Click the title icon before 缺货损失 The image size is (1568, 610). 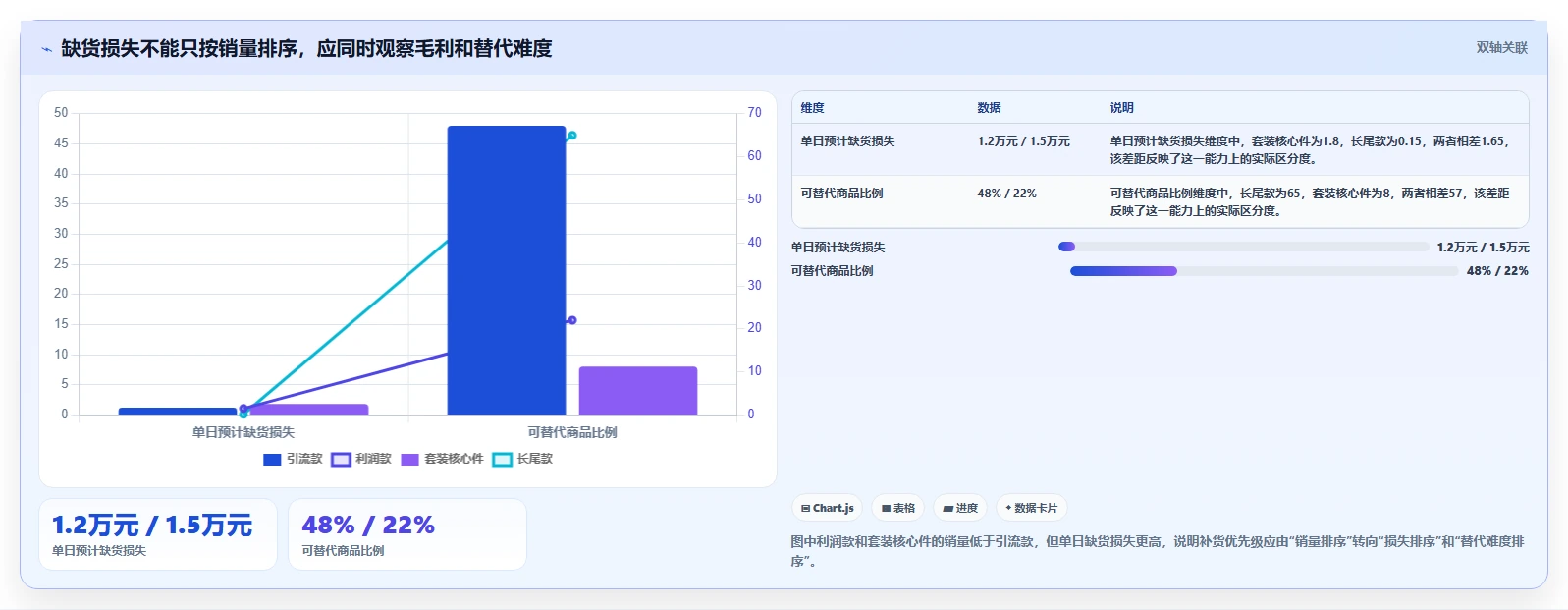[46, 49]
